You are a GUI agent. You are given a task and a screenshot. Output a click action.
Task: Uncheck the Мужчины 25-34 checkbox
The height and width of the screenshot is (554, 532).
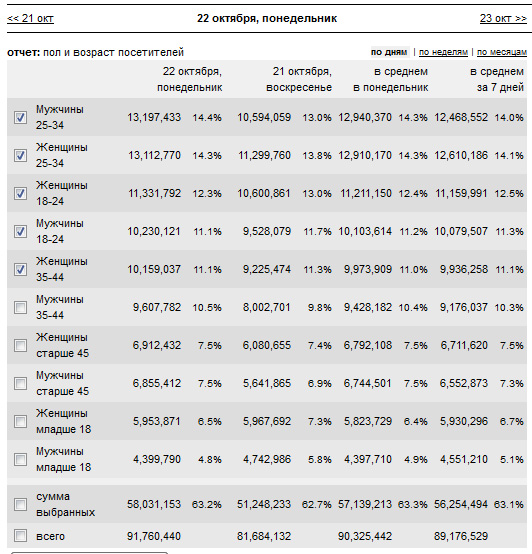[x=20, y=117]
